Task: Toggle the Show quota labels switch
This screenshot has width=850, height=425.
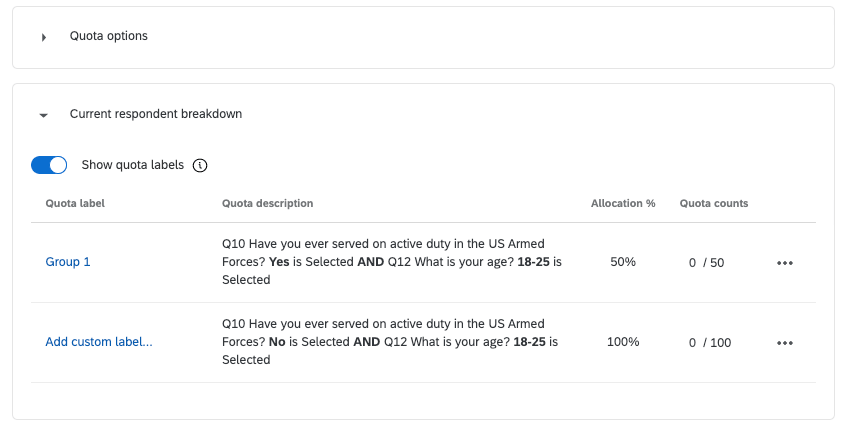Action: coord(49,165)
